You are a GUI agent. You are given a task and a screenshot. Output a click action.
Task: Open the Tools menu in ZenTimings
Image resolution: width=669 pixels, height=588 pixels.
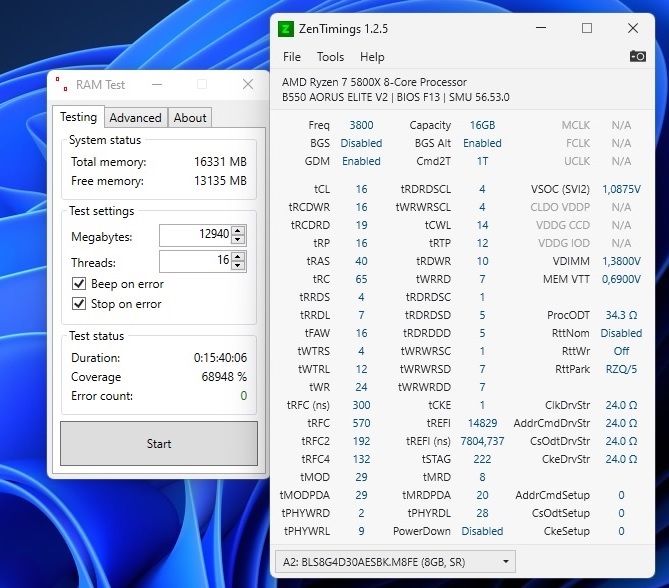click(330, 57)
